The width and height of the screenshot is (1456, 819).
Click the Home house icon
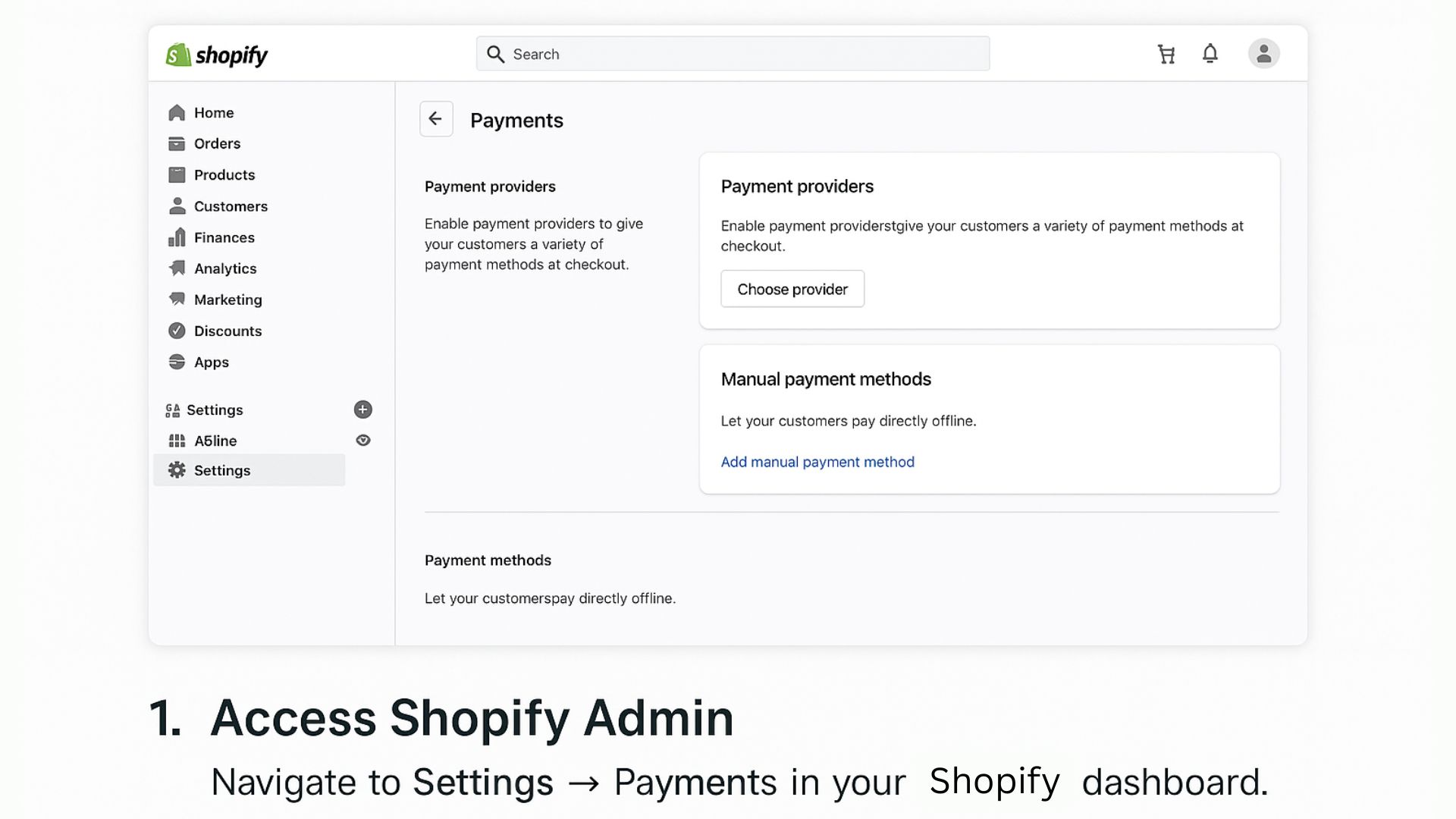177,113
